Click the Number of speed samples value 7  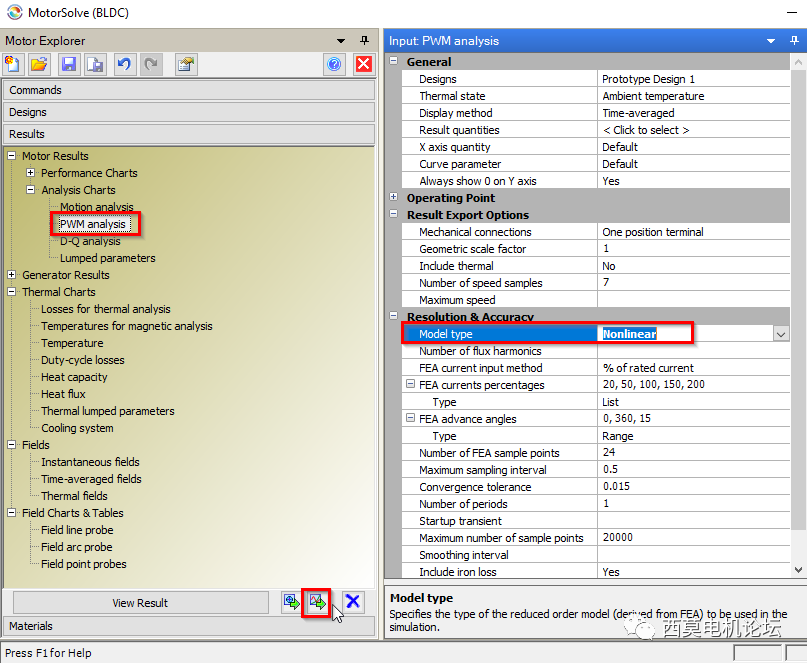coord(693,283)
